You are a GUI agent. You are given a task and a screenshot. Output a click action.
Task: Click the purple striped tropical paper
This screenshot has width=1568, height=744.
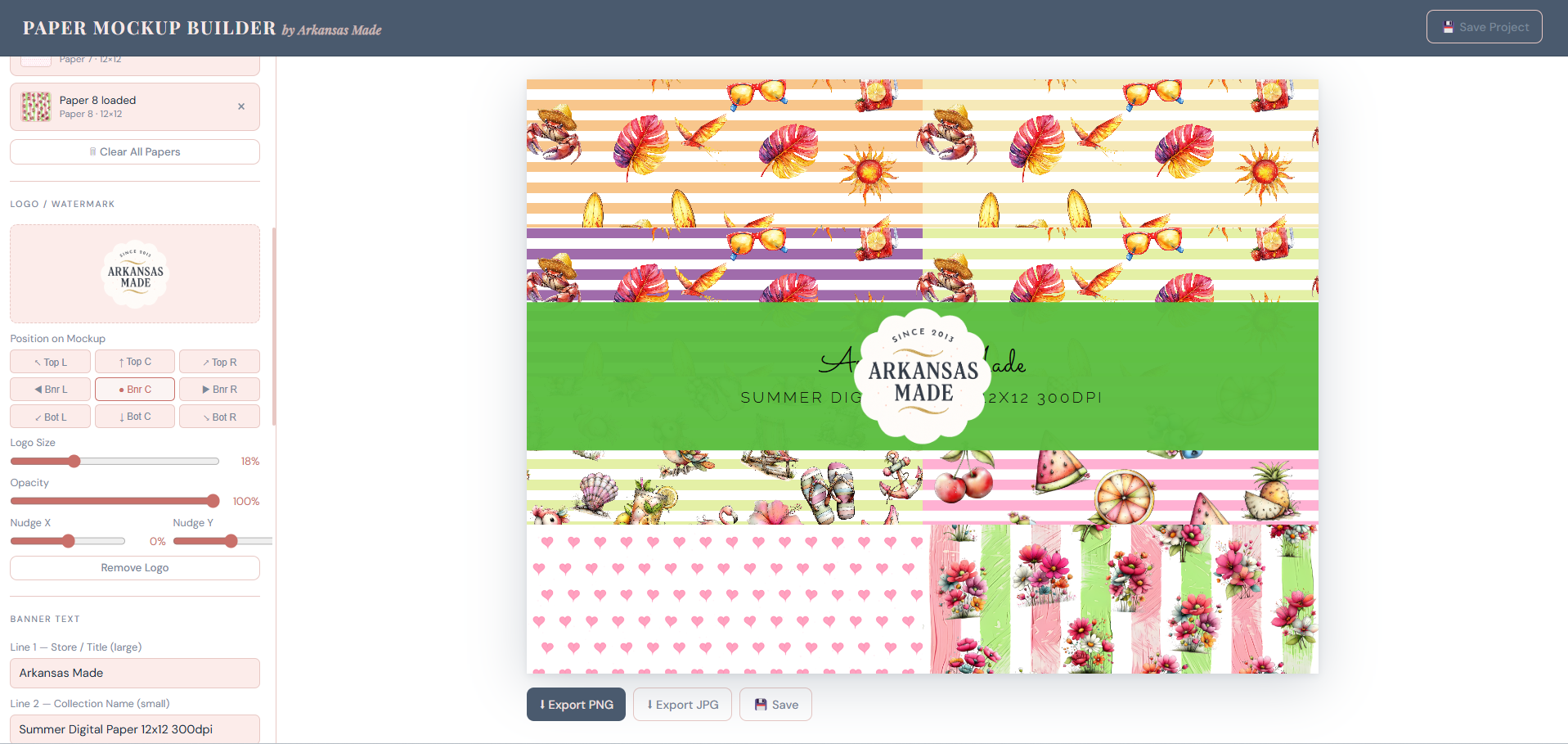pyautogui.click(x=725, y=265)
